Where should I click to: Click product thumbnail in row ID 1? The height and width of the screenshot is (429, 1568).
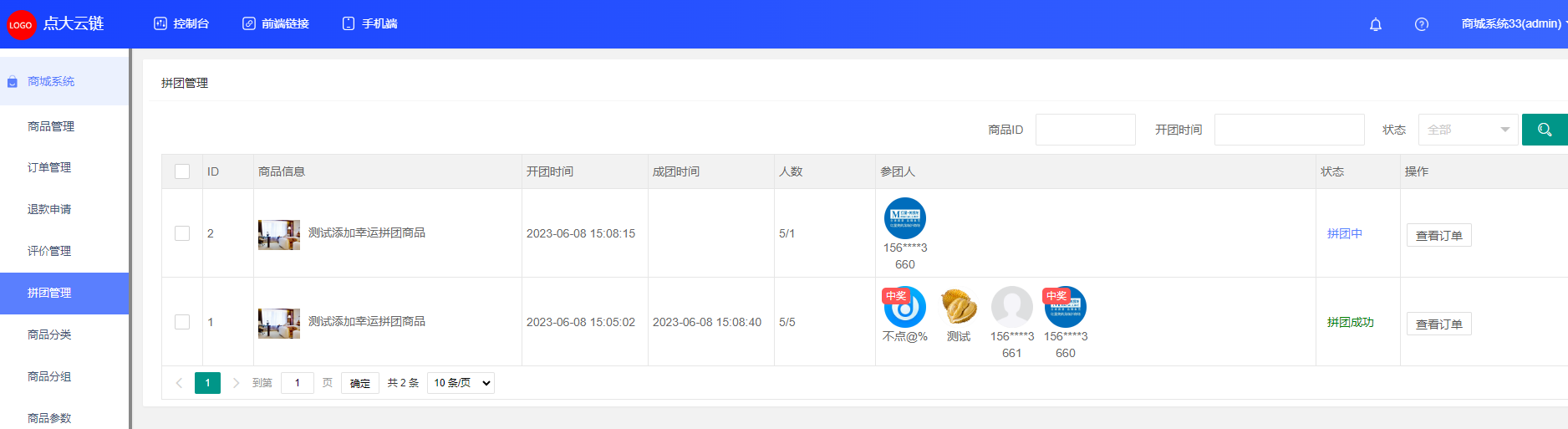(279, 324)
